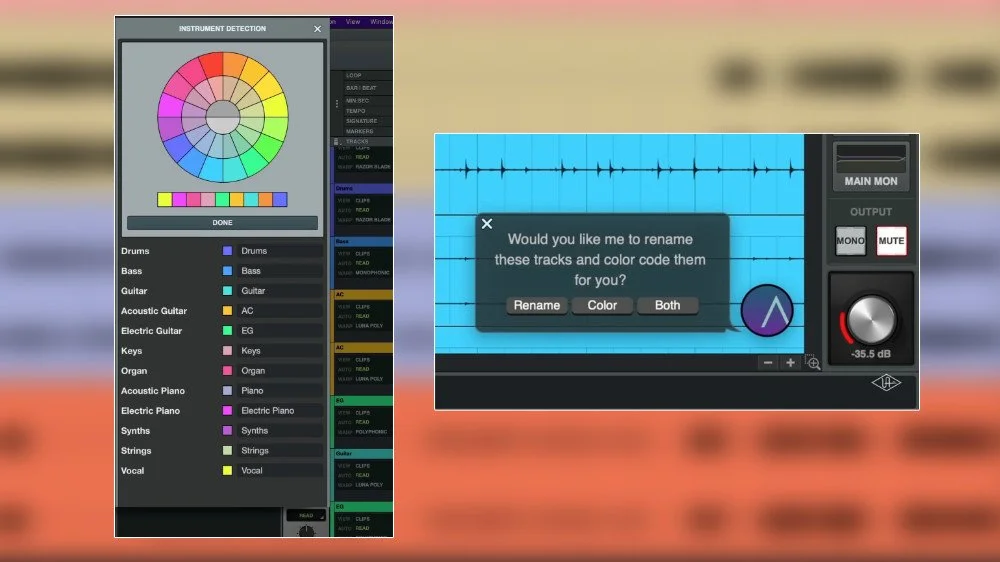The width and height of the screenshot is (1000, 562).
Task: Click the Bass color indicator square
Action: pos(227,270)
